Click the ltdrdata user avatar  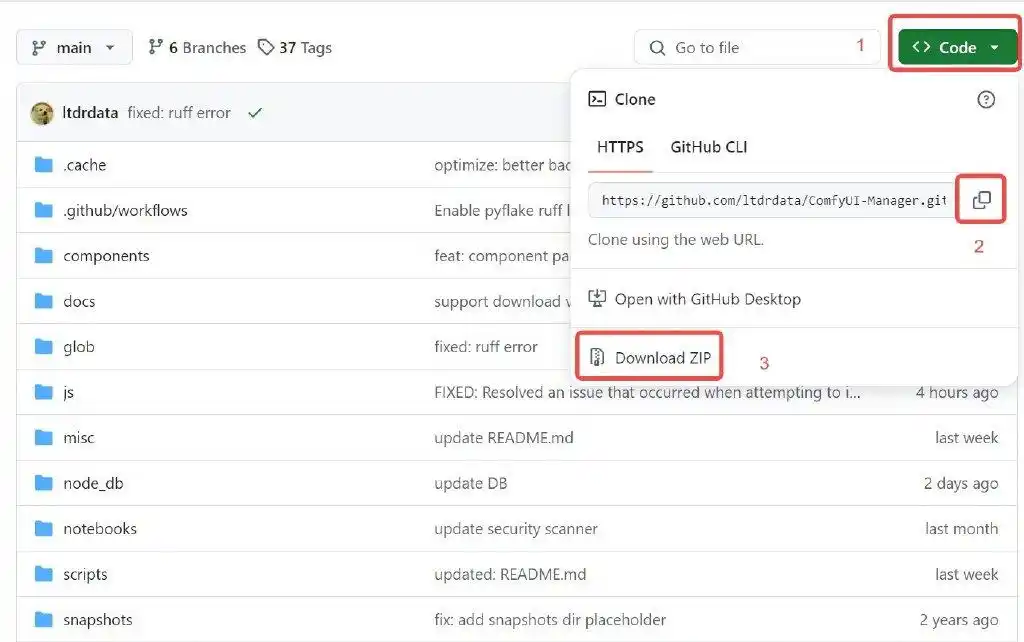[42, 113]
